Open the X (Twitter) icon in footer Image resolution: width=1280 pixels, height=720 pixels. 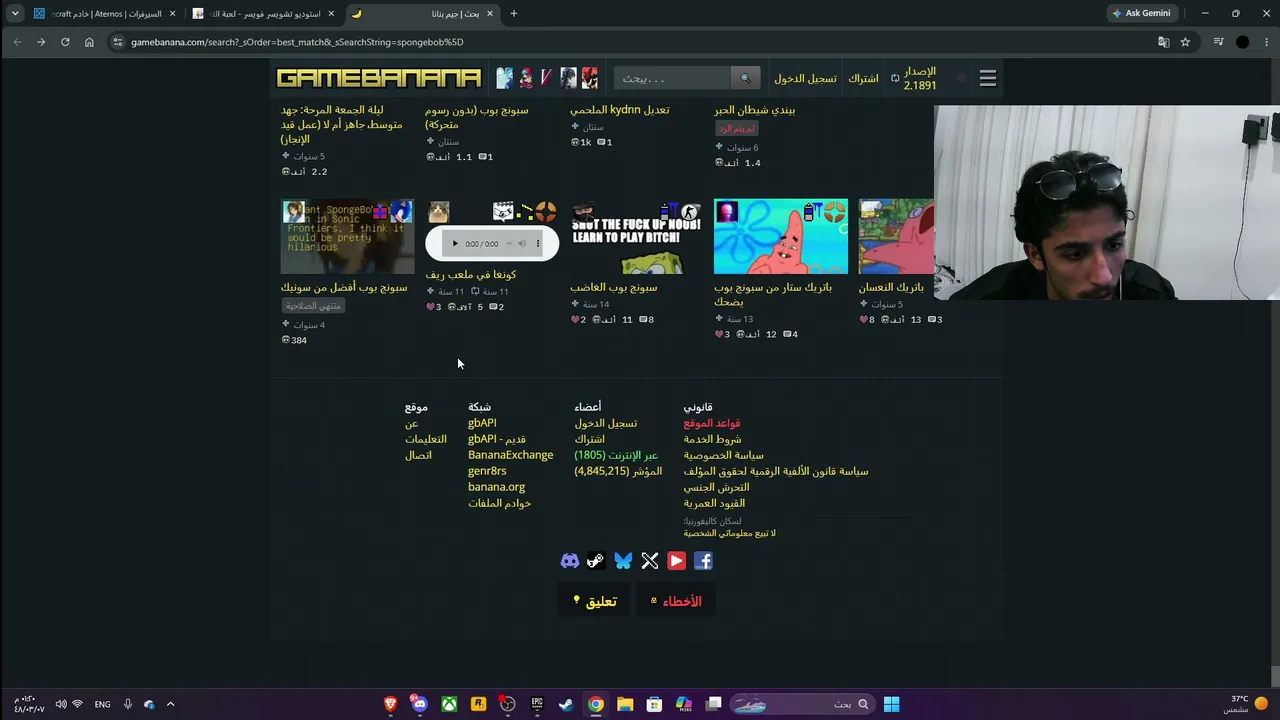[650, 561]
